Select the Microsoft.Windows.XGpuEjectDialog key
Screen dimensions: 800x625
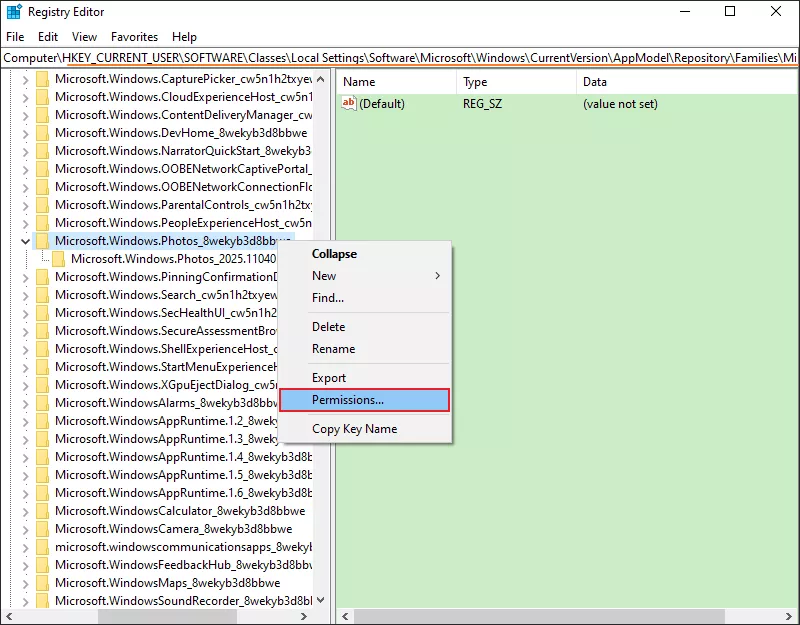[166, 385]
